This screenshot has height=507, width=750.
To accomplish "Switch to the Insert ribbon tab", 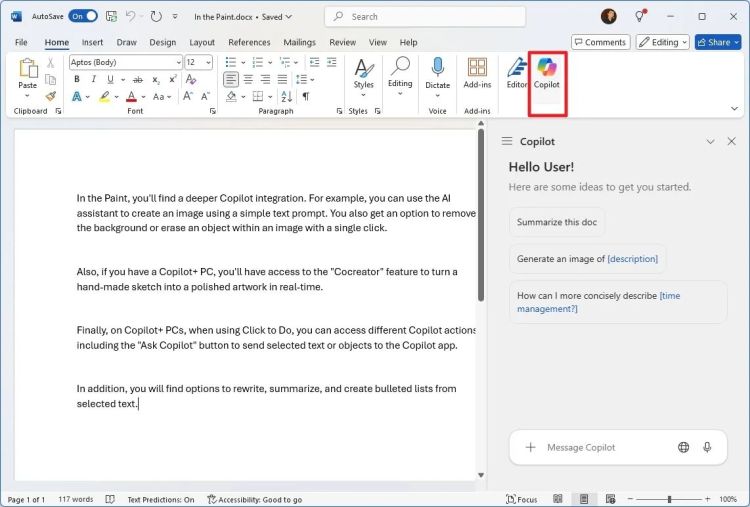I will click(92, 42).
